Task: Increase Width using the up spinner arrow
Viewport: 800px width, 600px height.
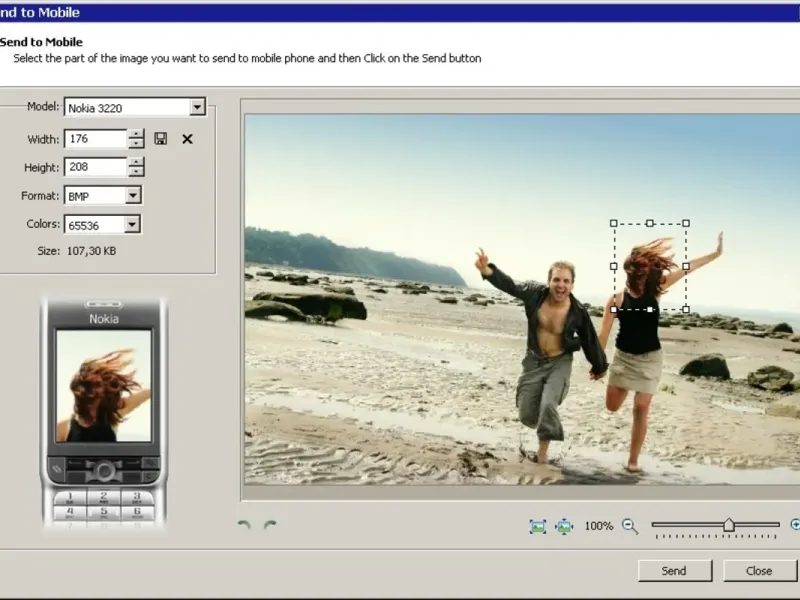Action: [136, 134]
